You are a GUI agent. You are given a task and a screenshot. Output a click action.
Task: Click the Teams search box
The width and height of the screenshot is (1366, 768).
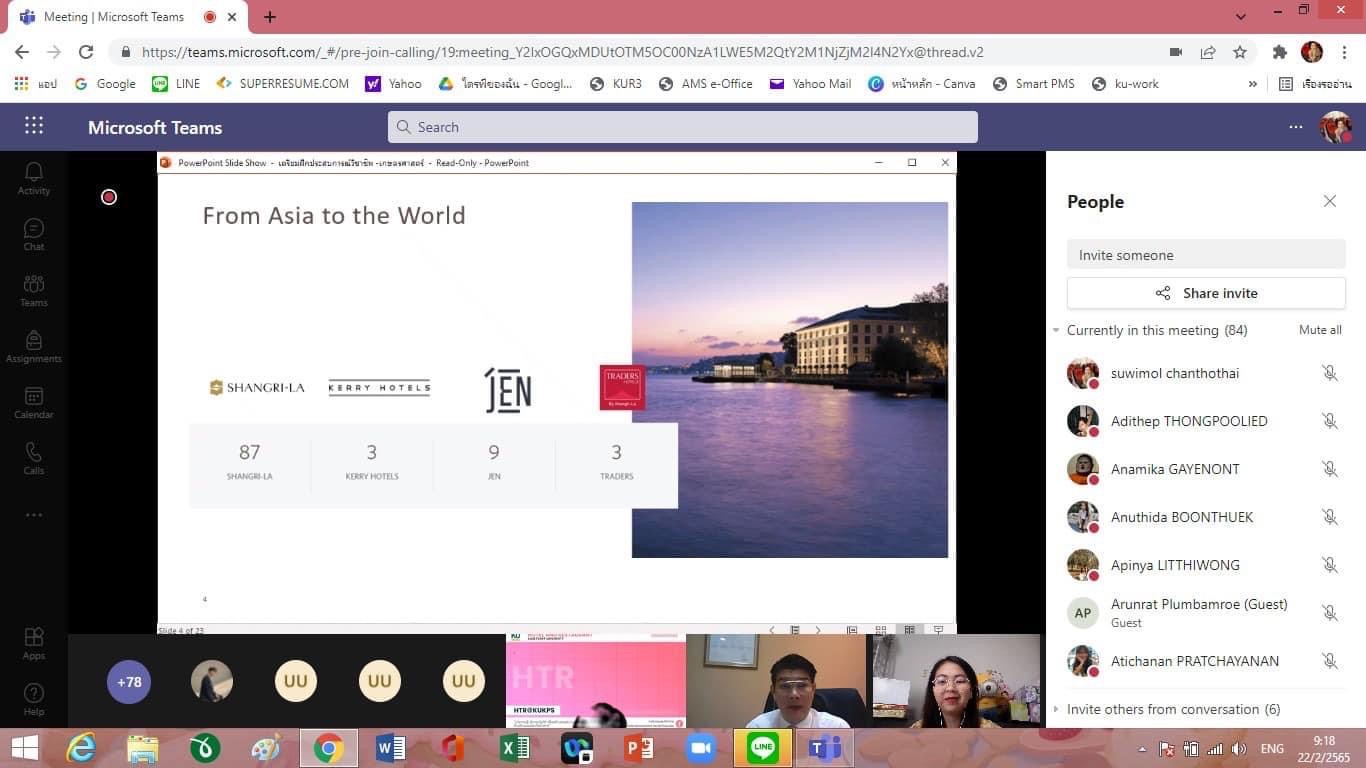coord(683,127)
